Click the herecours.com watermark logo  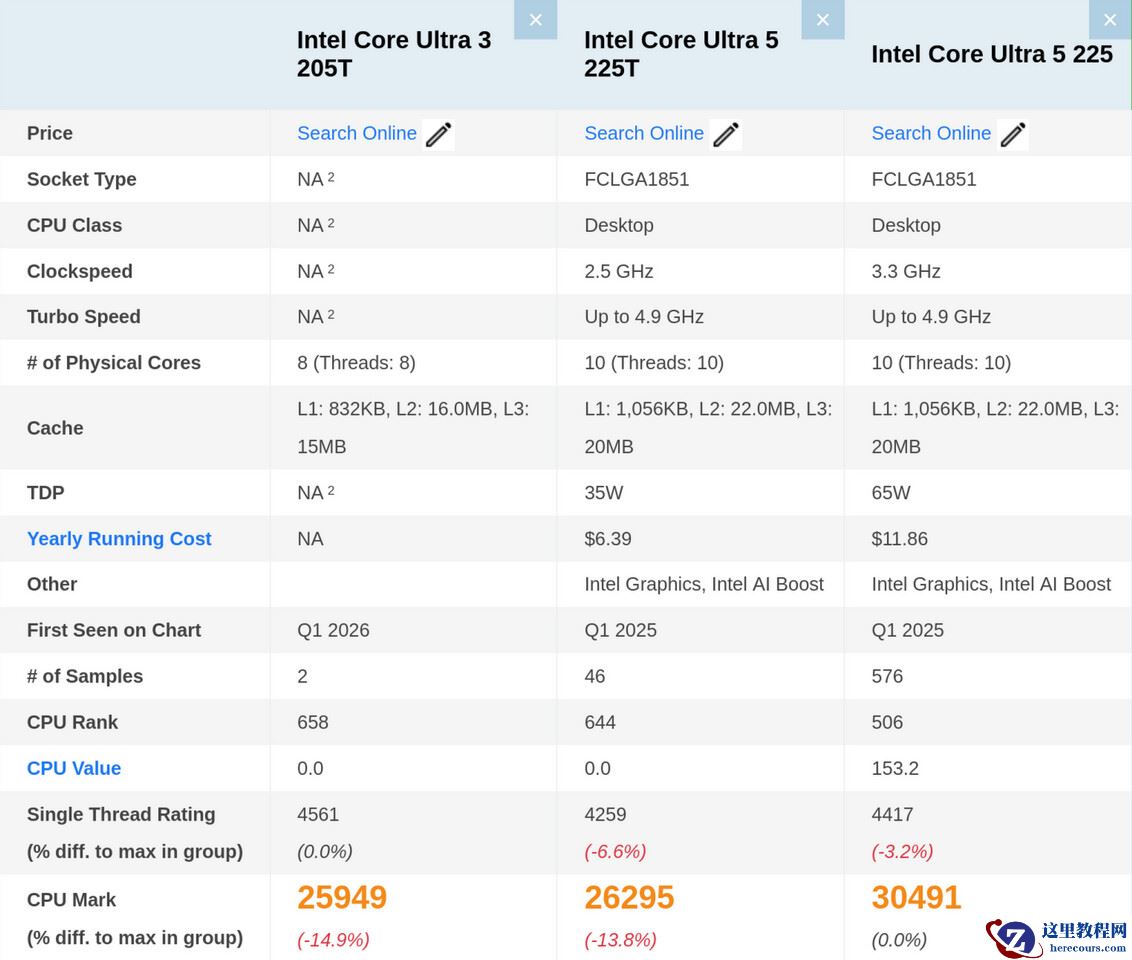[x=1058, y=937]
